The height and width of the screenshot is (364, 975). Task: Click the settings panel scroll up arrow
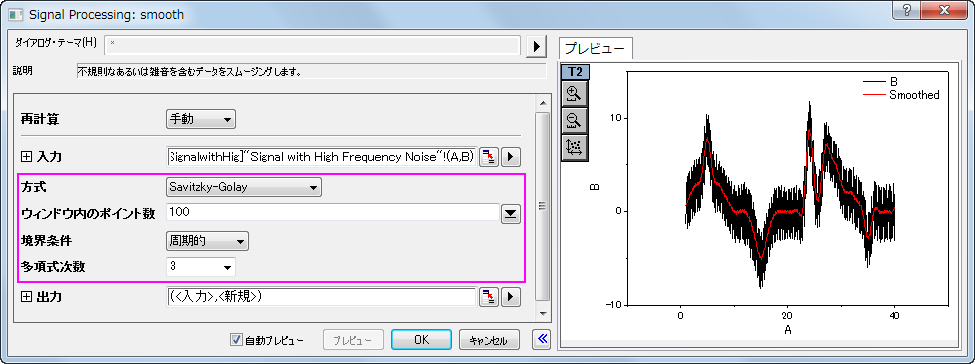[x=542, y=103]
